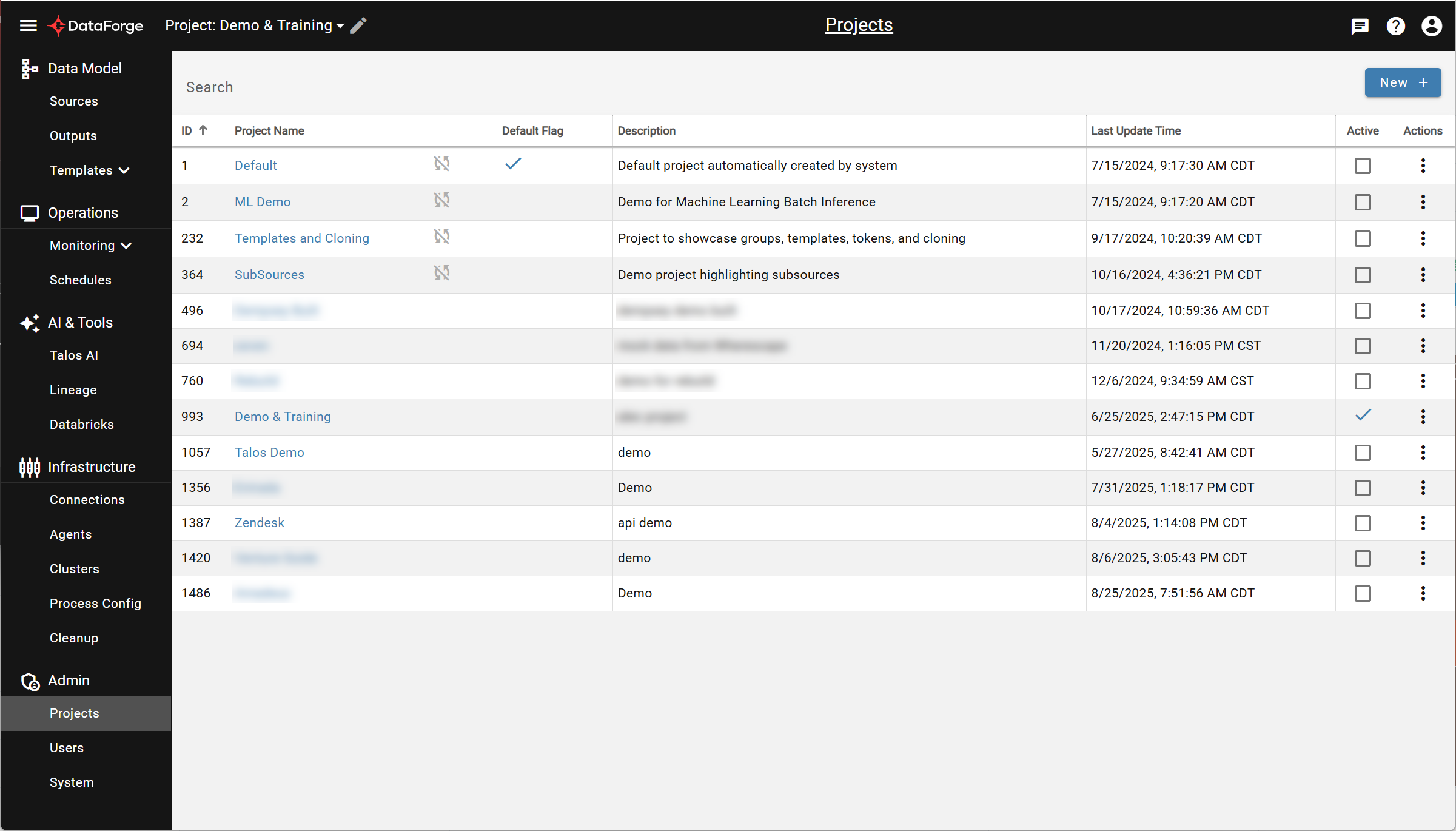1456x831 pixels.
Task: Click the edit pencil next to project name
Action: point(358,25)
